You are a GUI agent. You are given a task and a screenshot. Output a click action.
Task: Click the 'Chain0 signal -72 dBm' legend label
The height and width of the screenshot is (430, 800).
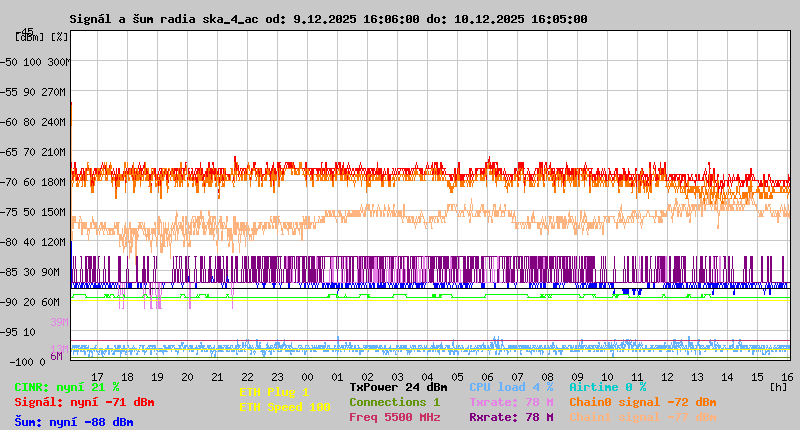[x=643, y=402]
